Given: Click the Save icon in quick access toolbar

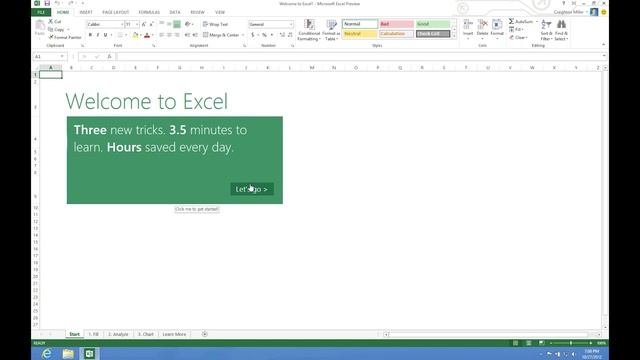Looking at the screenshot, I should click(x=47, y=3).
